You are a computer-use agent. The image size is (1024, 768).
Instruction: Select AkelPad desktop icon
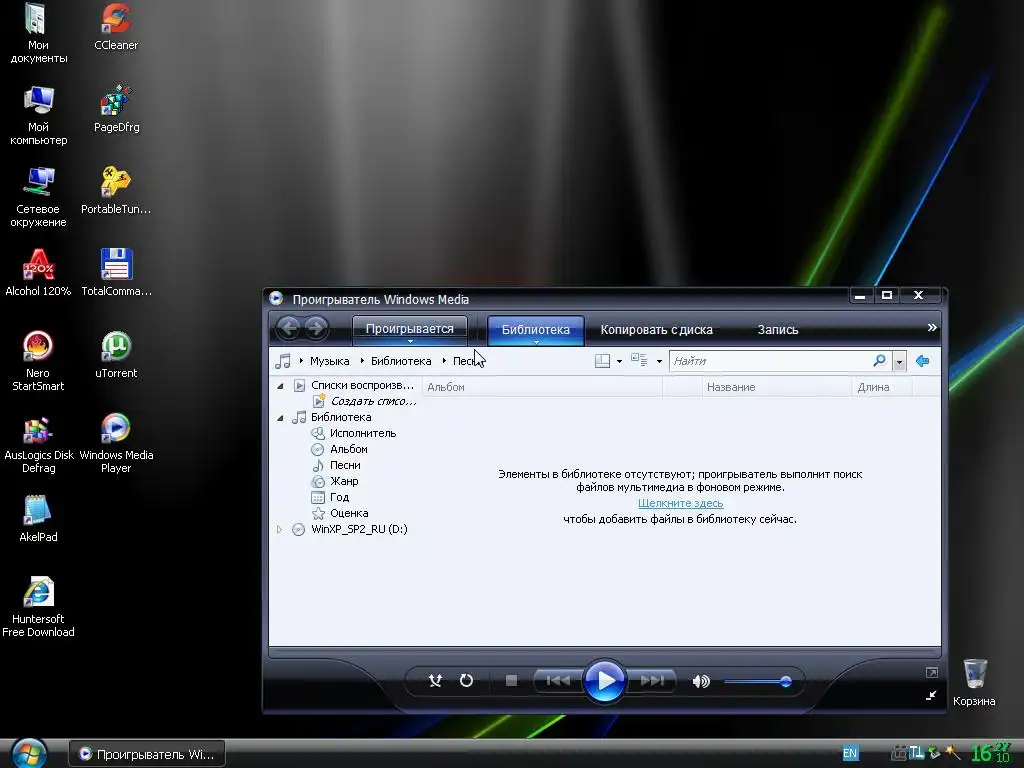click(38, 519)
